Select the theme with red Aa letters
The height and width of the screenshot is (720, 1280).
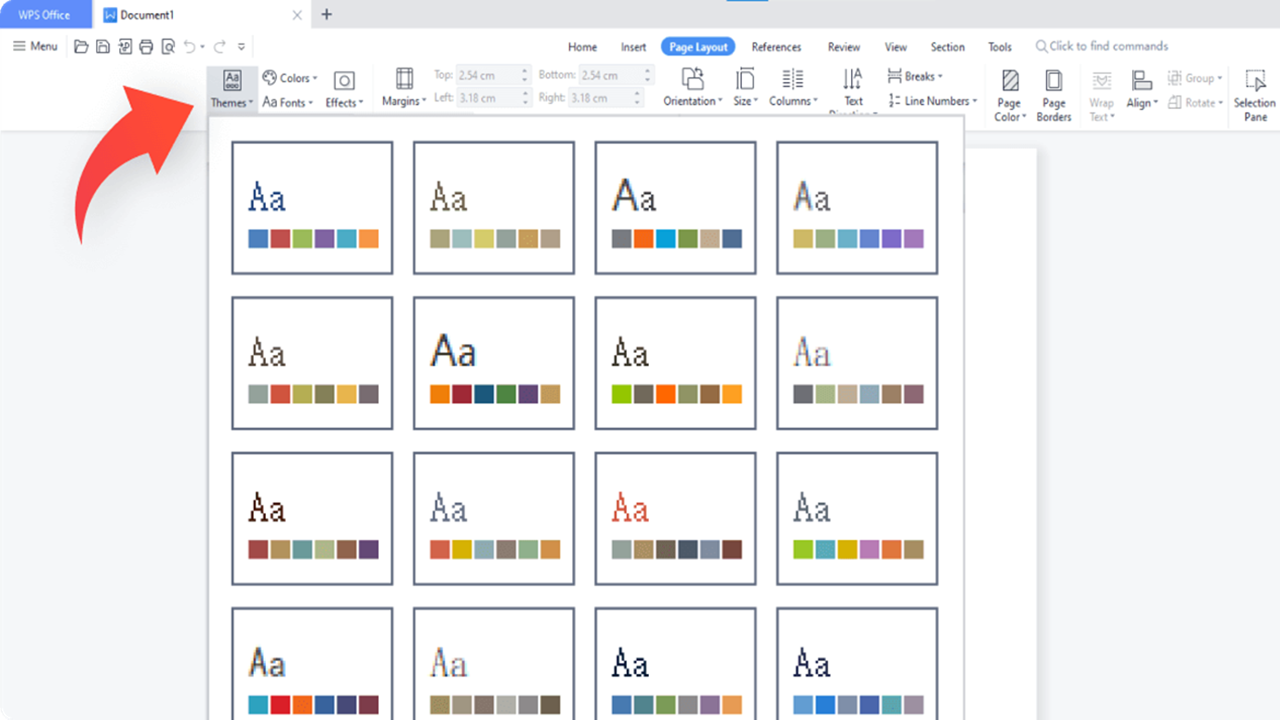coord(675,518)
